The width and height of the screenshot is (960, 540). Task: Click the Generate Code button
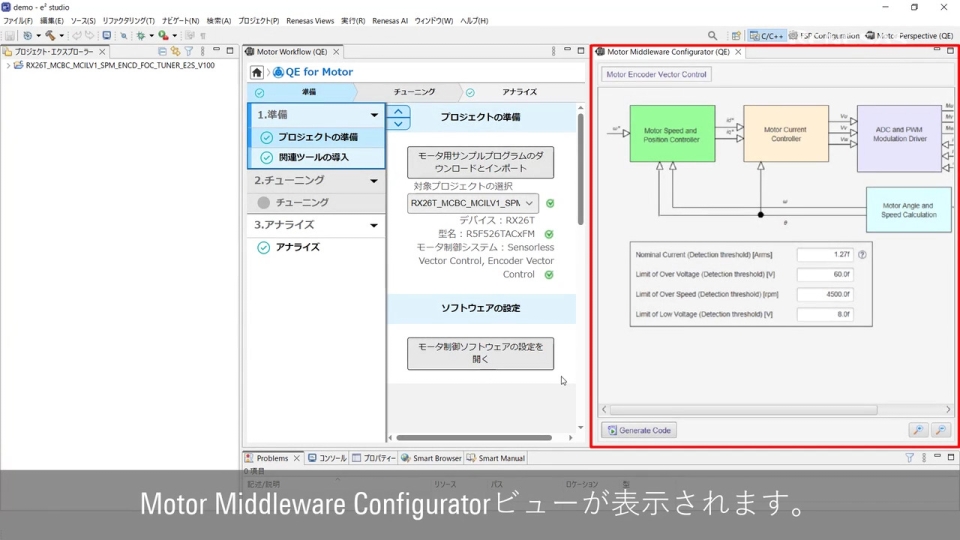pyautogui.click(x=640, y=430)
